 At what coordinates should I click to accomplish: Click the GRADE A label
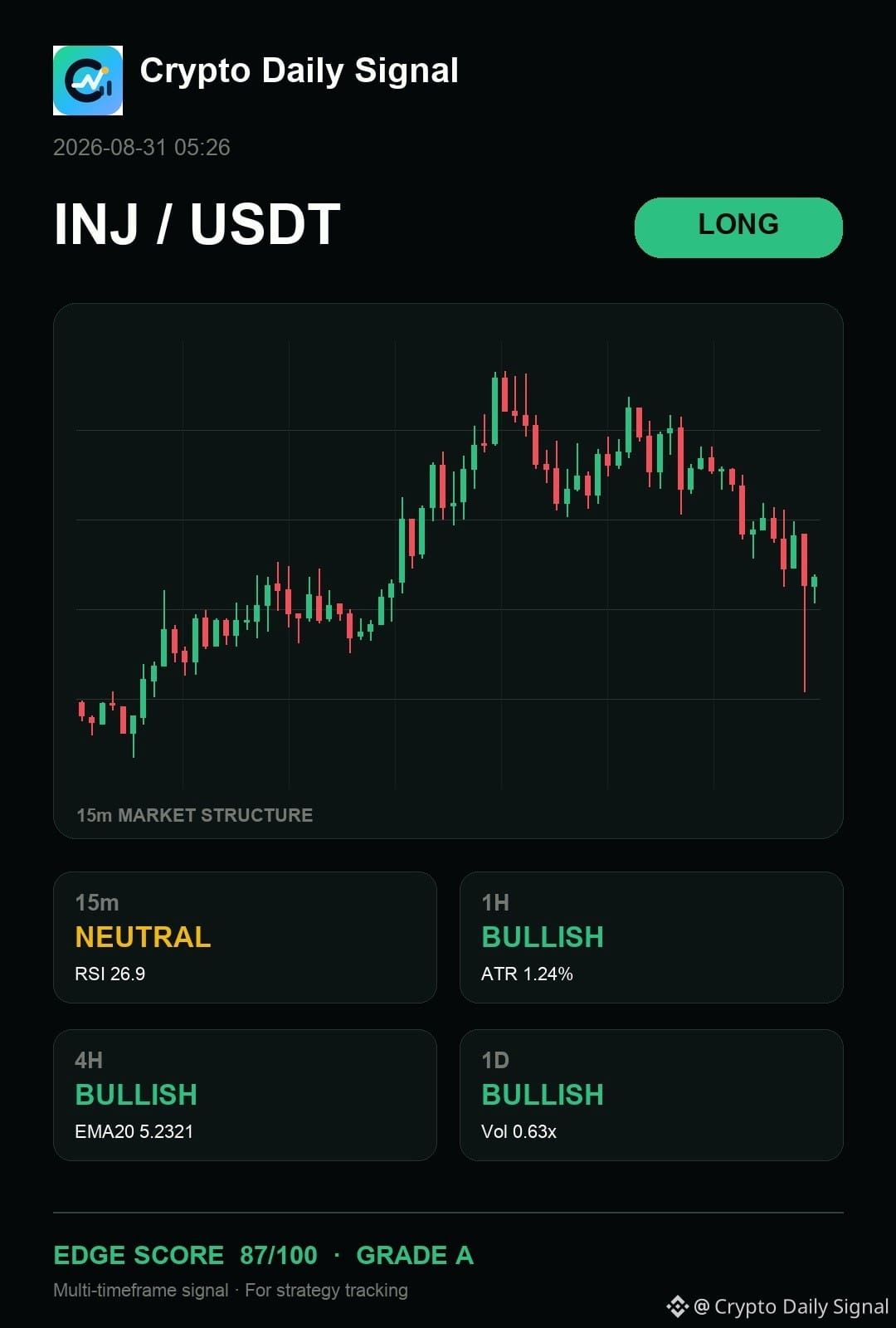(415, 1255)
